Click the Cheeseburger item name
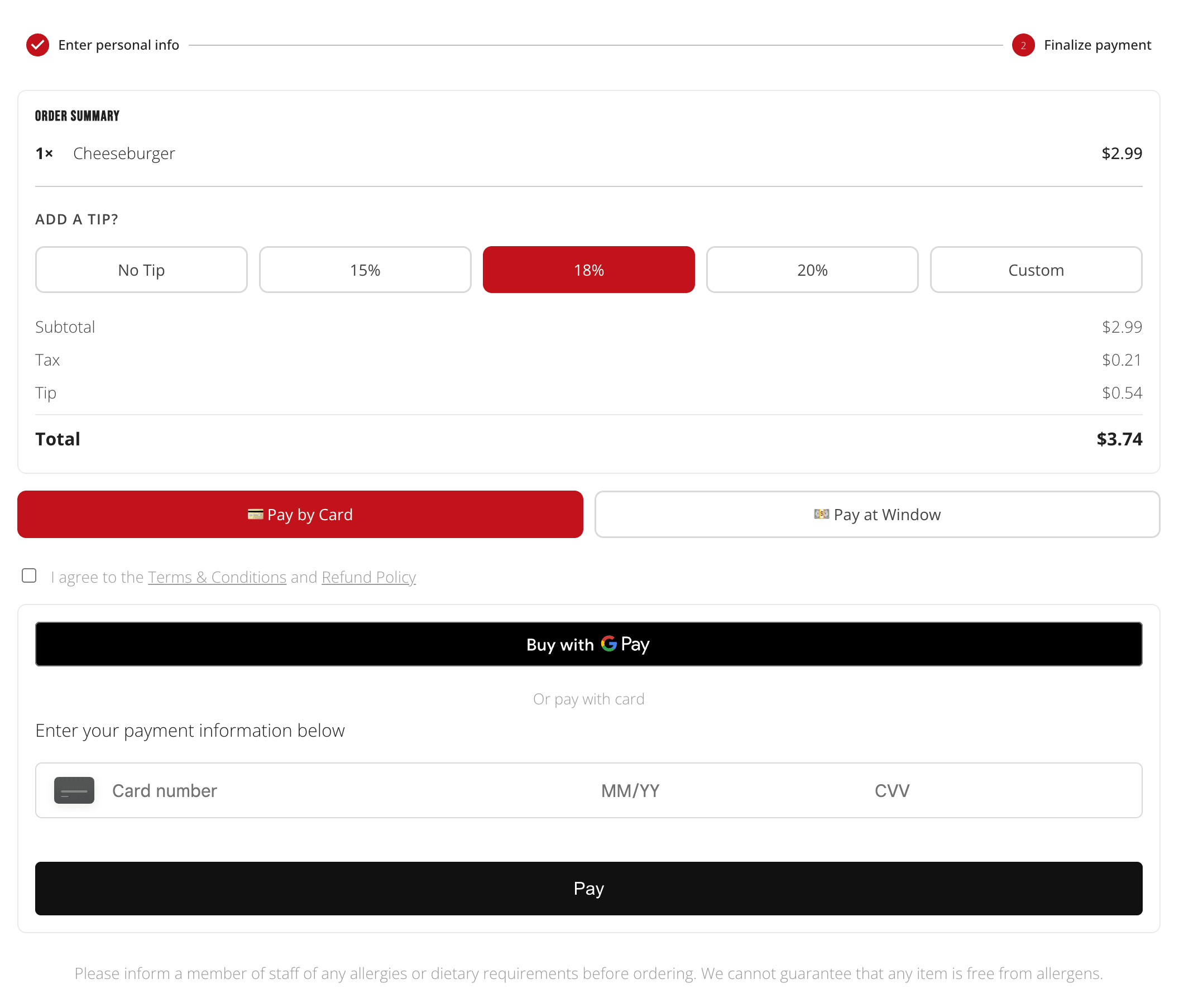 coord(124,153)
